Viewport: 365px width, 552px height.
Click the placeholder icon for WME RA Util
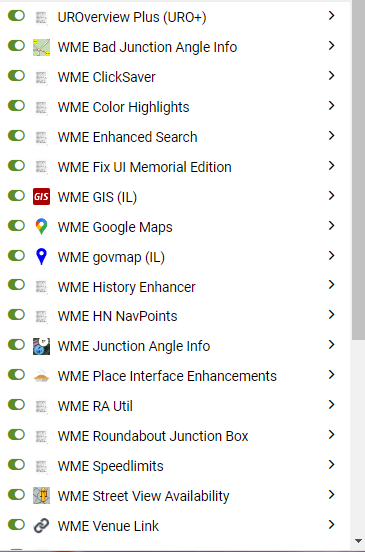coord(41,406)
